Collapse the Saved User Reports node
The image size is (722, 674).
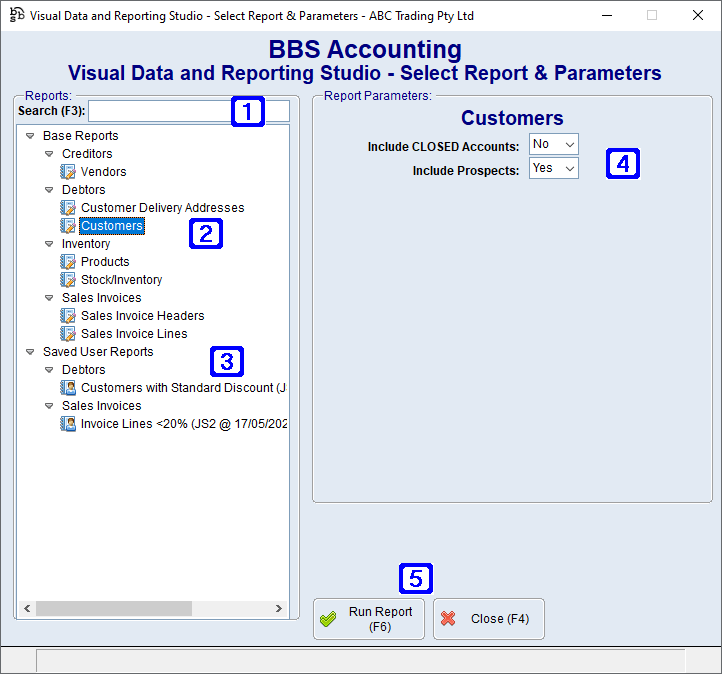click(x=30, y=352)
